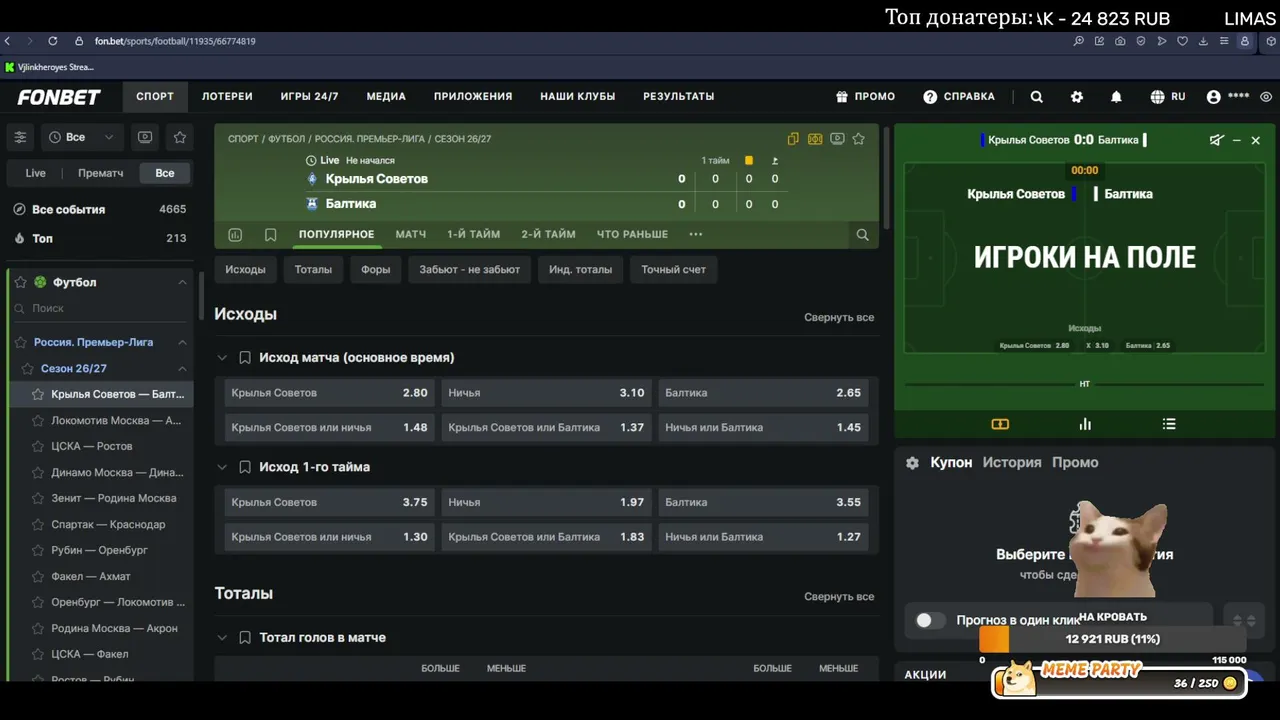Open coupon settings gear

(x=912, y=463)
